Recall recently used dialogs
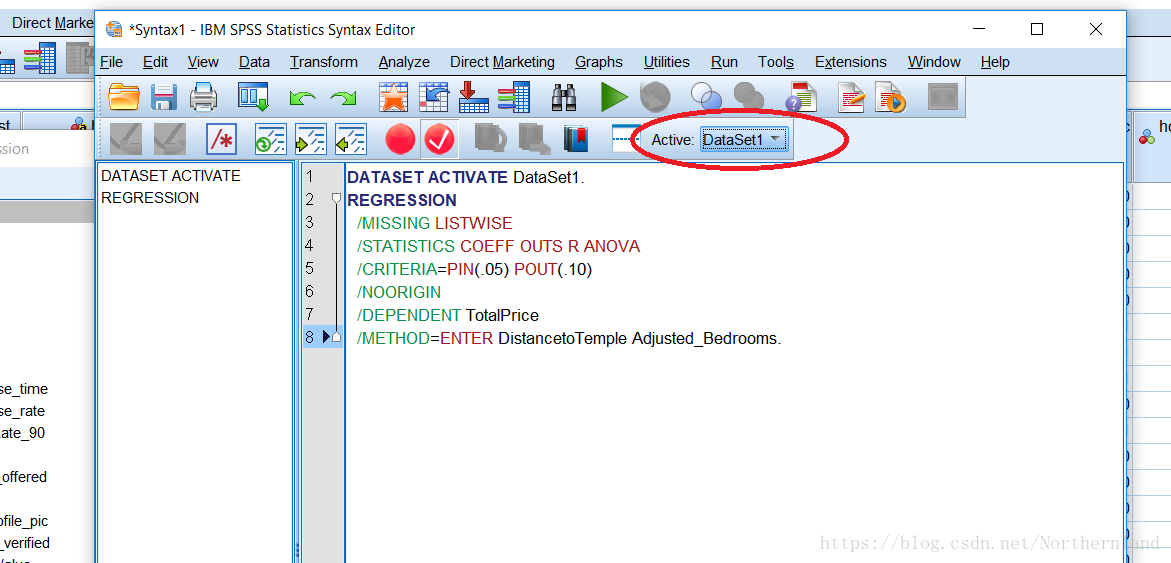This screenshot has height=563, width=1171. click(x=253, y=97)
